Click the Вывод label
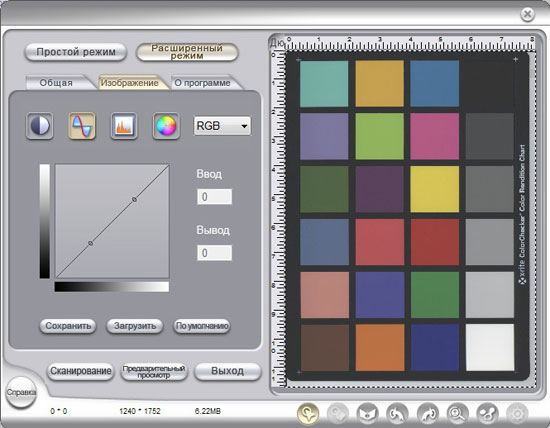Viewport: 550px width, 428px height. pos(213,230)
